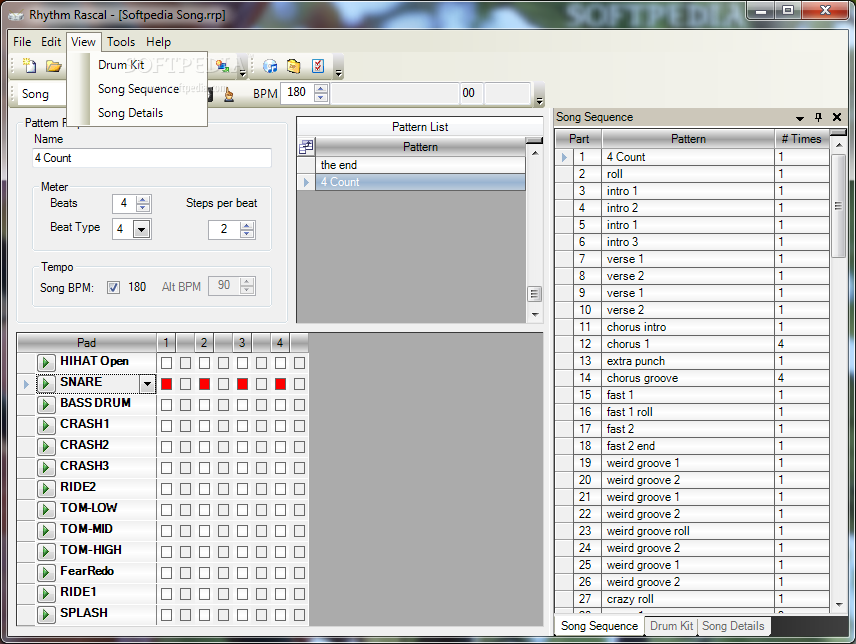Screen dimensions: 856x644
Task: Switch to the Song Details bottom tab
Action: coord(733,626)
